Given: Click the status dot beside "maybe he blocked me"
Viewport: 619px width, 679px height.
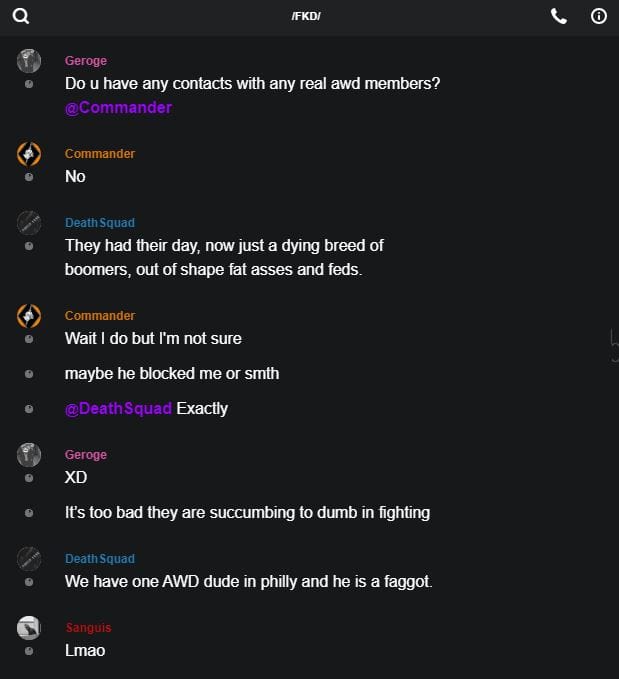Looking at the screenshot, I should [x=29, y=374].
